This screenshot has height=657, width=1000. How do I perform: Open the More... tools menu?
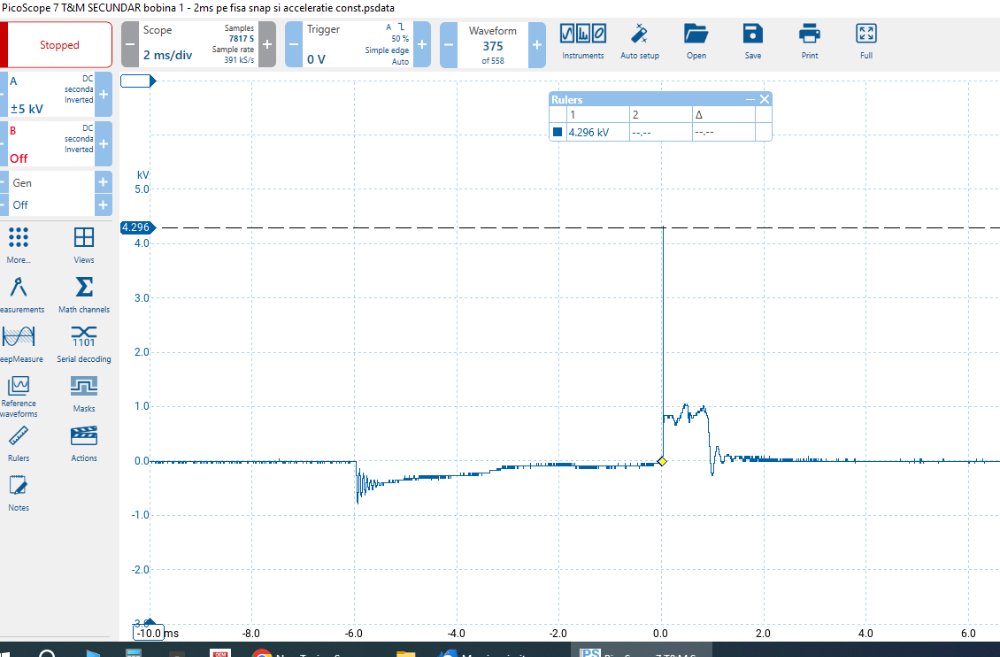[18, 244]
